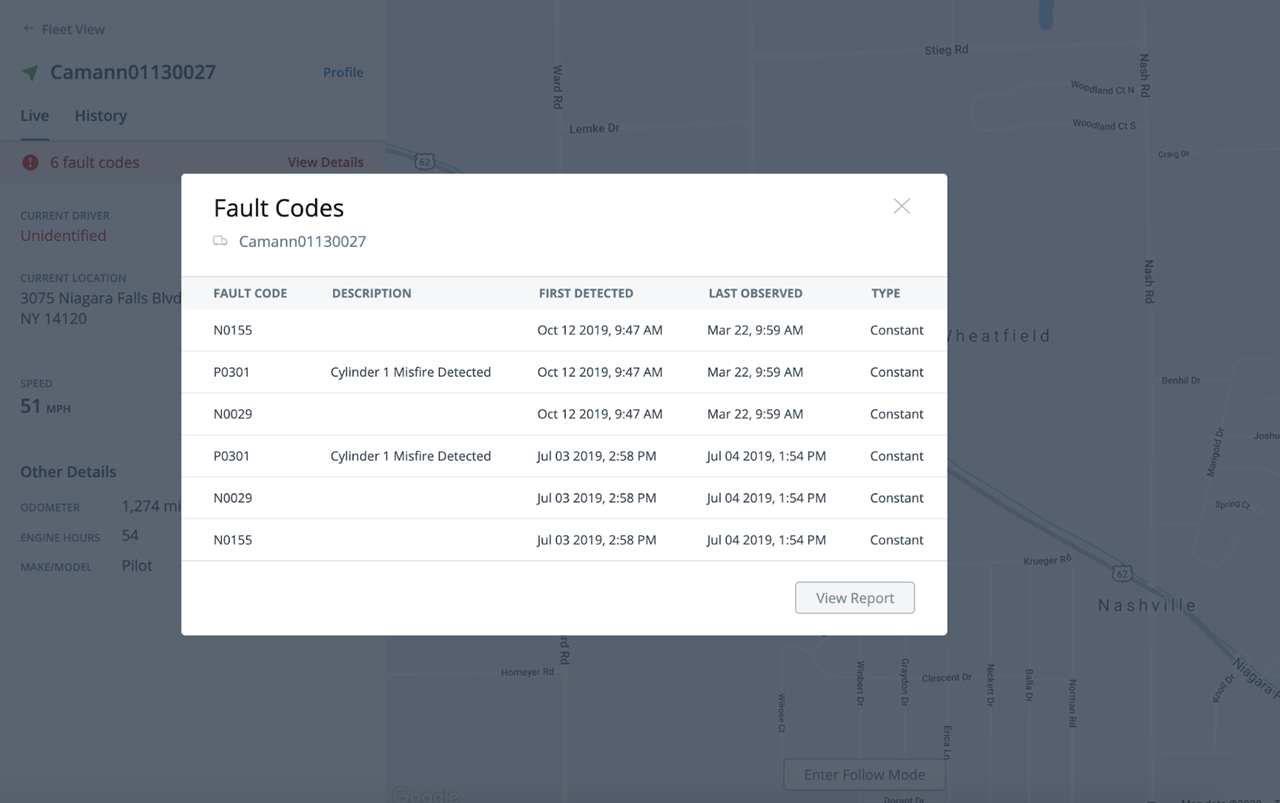Viewport: 1280px width, 803px height.
Task: Switch to the History tab
Action: tap(100, 116)
